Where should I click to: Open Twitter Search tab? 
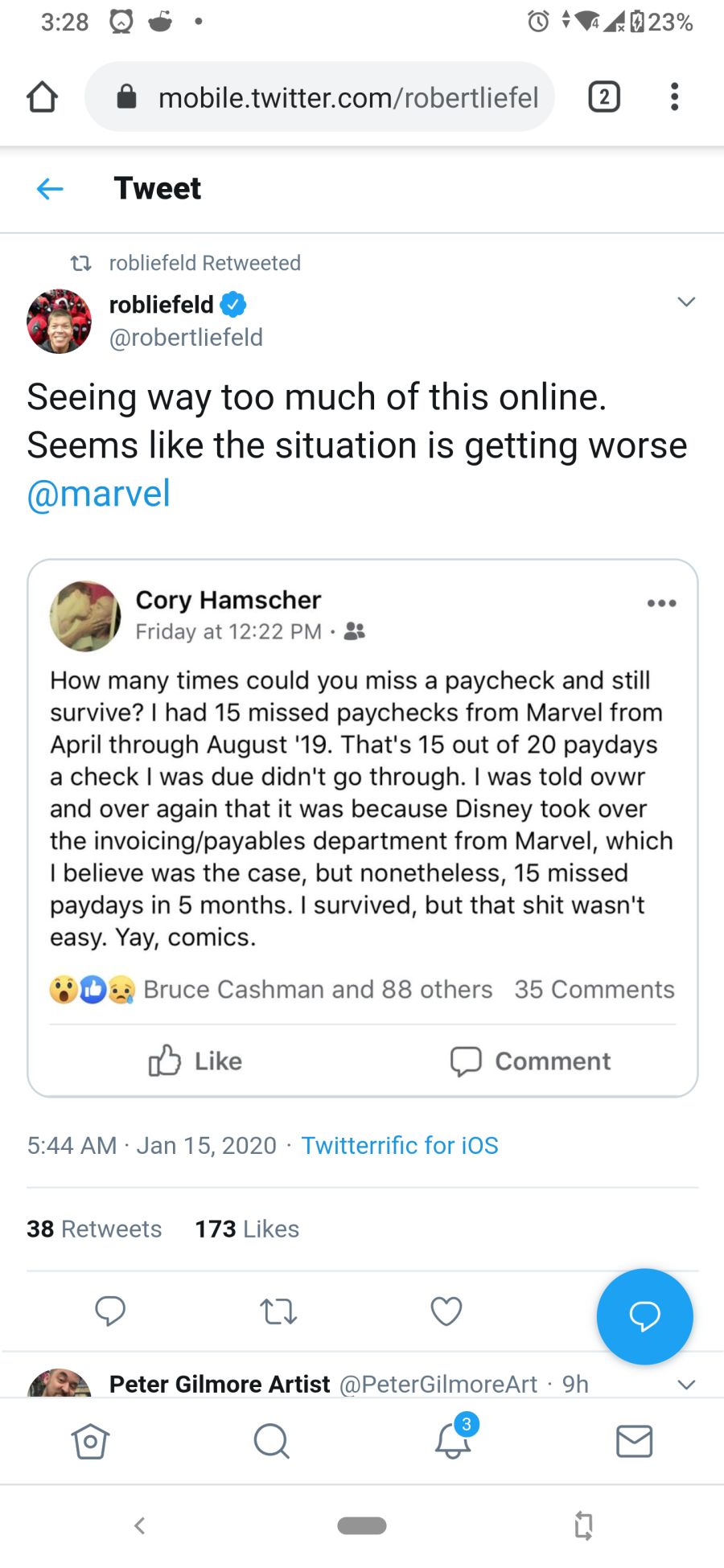(271, 1441)
